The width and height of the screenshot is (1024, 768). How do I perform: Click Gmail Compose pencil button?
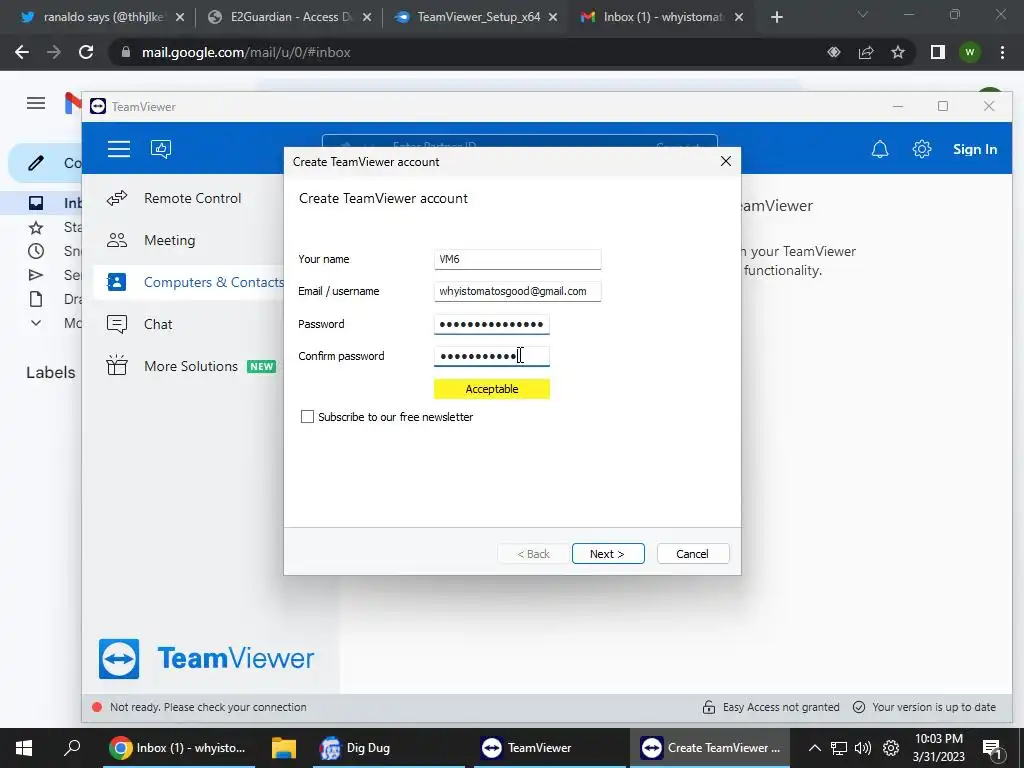pyautogui.click(x=36, y=163)
